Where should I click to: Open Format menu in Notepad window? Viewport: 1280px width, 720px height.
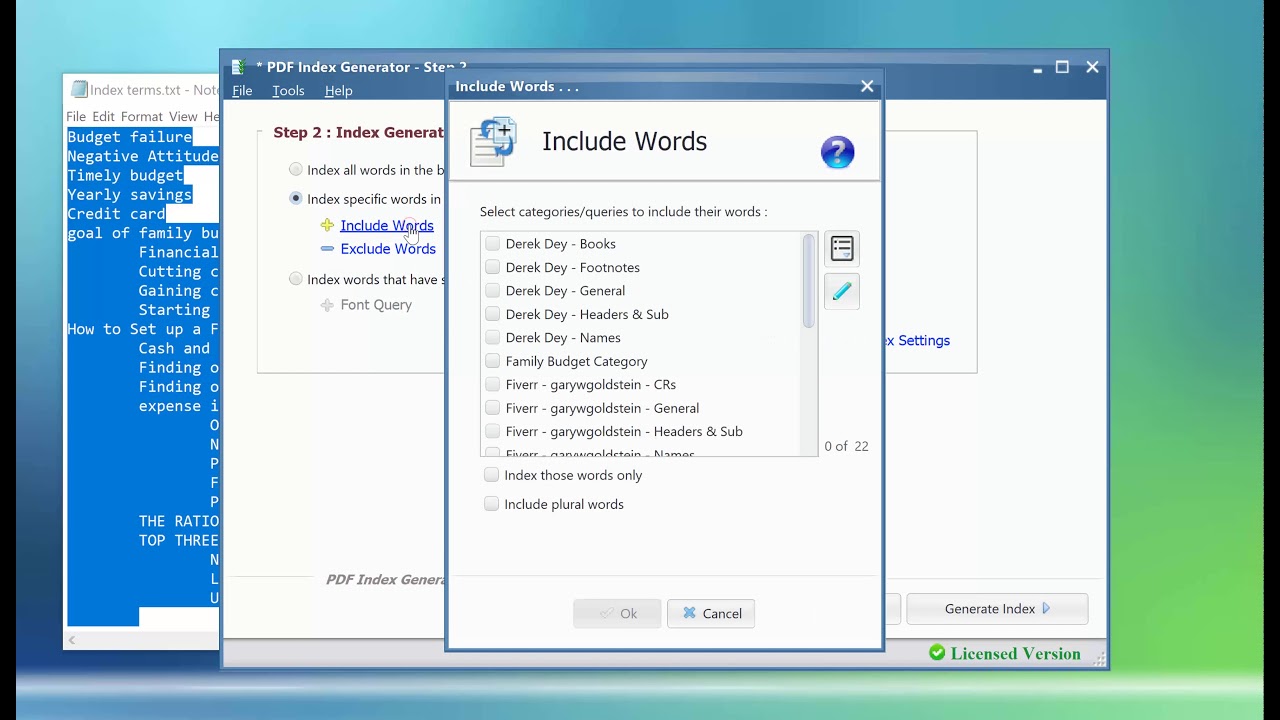(x=141, y=117)
